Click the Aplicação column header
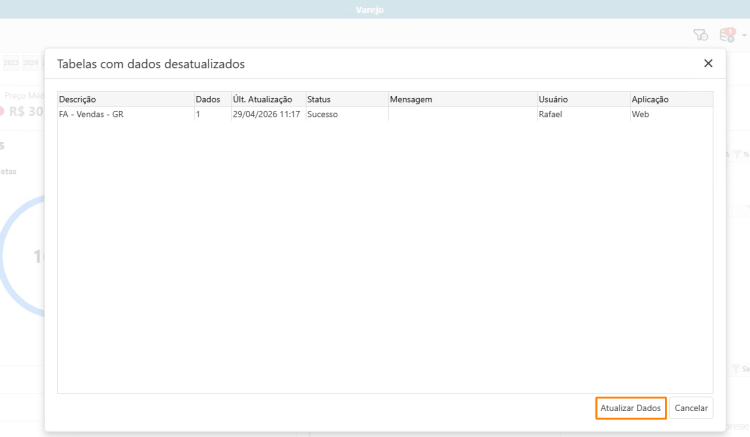Image resolution: width=750 pixels, height=437 pixels. click(x=672, y=99)
